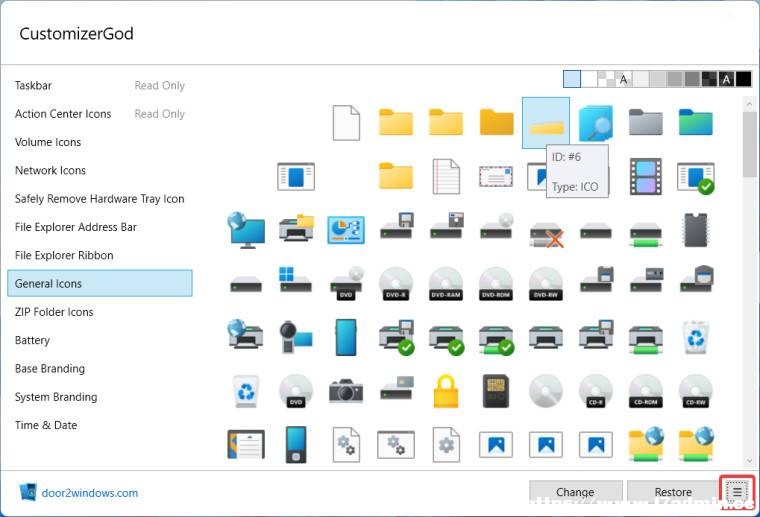Choose the yellow padlock icon
Screen dimensions: 760x517
click(446, 392)
